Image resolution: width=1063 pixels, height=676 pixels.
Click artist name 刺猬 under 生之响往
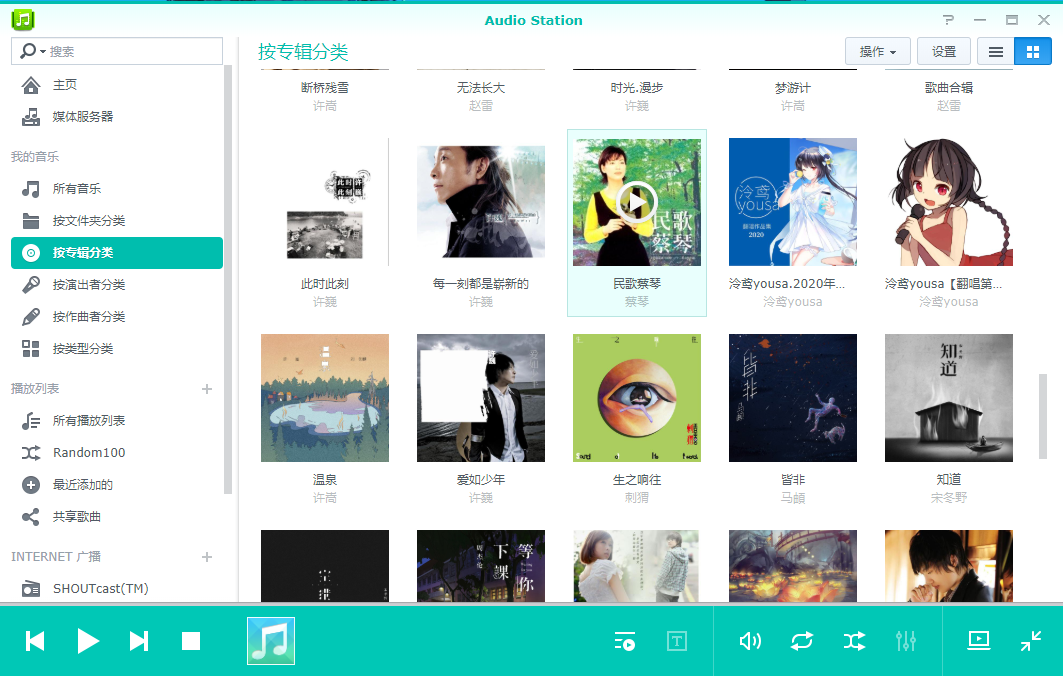tap(637, 498)
